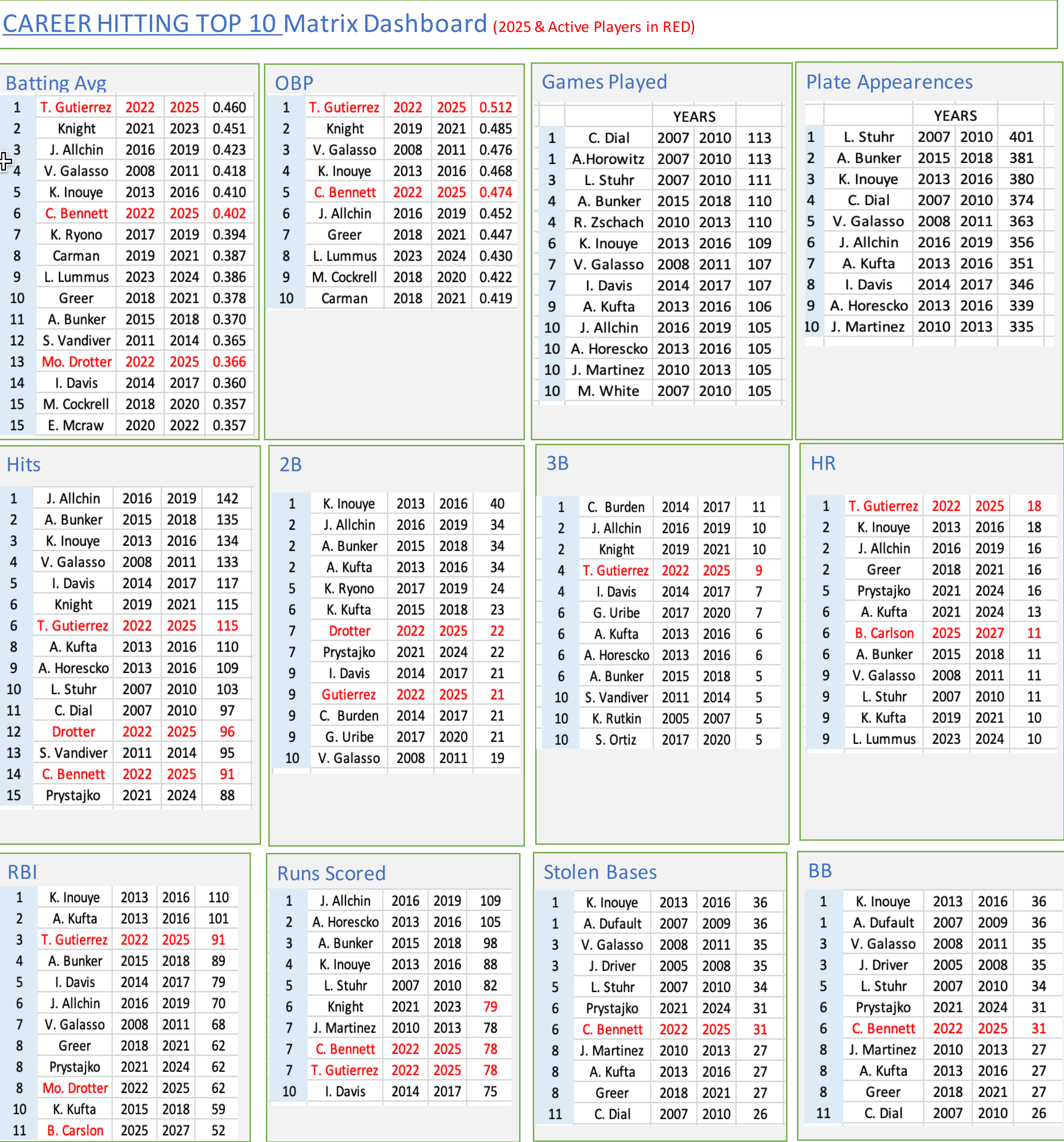Click T. Gutierrez in Batting Avg table
The width and height of the screenshot is (1064, 1142).
[76, 107]
